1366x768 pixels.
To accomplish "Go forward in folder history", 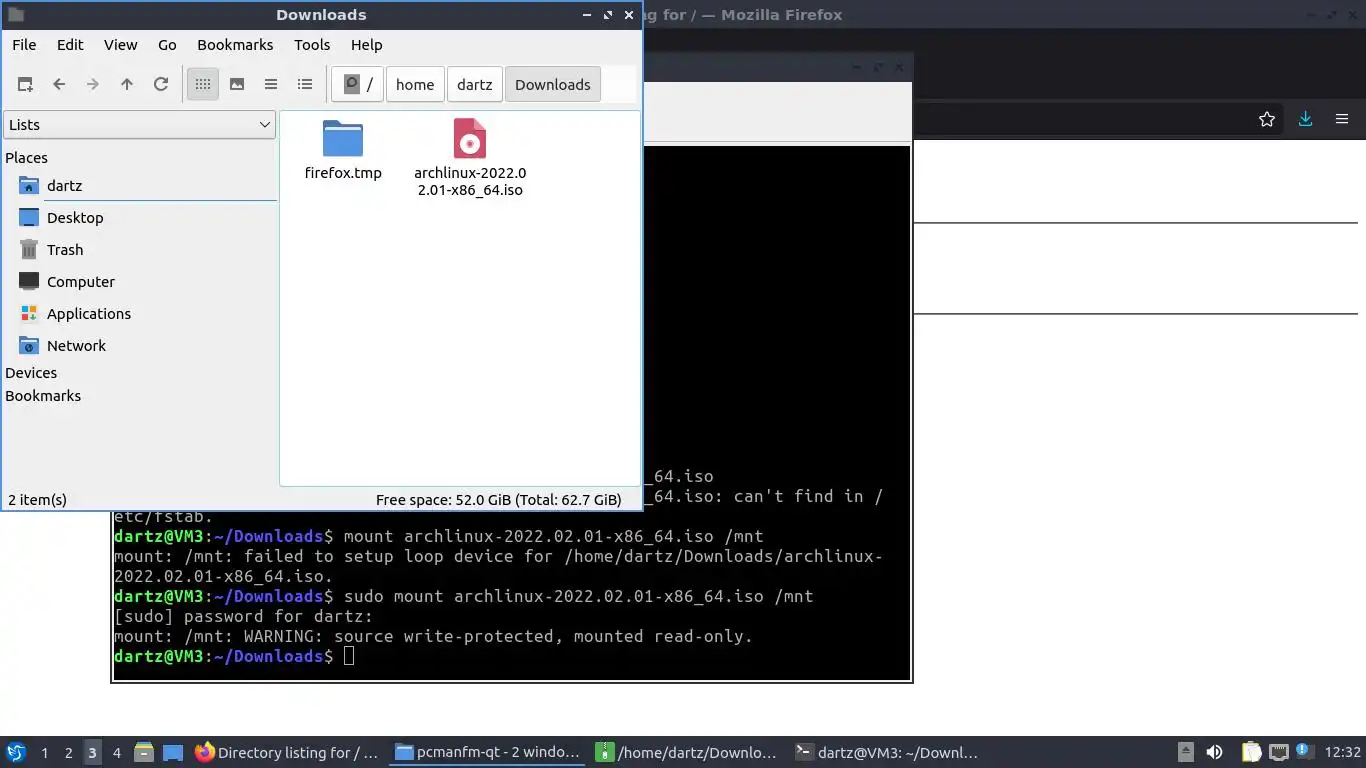I will point(93,85).
